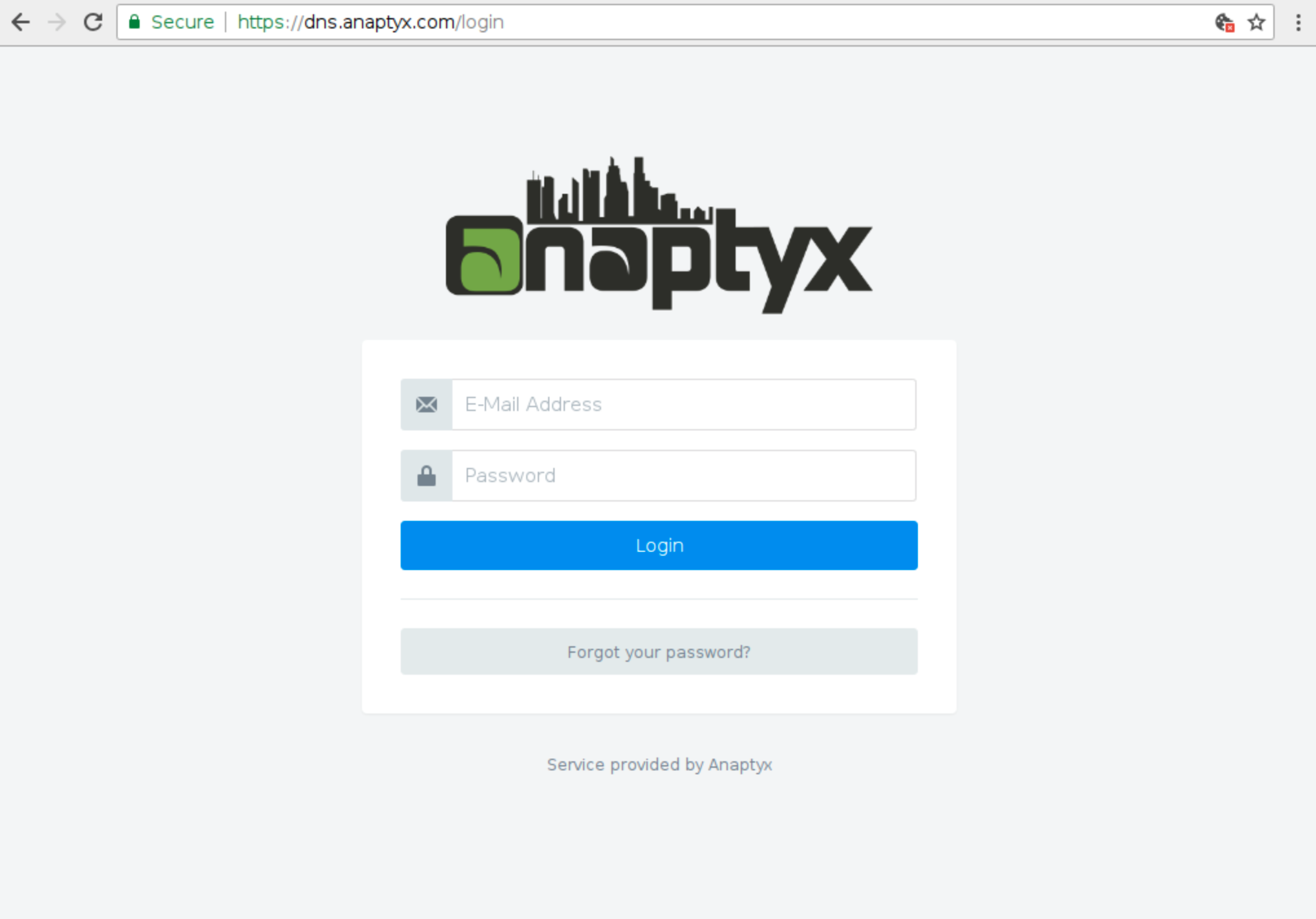The width and height of the screenshot is (1316, 919).
Task: Bookmark this page with the star icon
Action: (1257, 23)
